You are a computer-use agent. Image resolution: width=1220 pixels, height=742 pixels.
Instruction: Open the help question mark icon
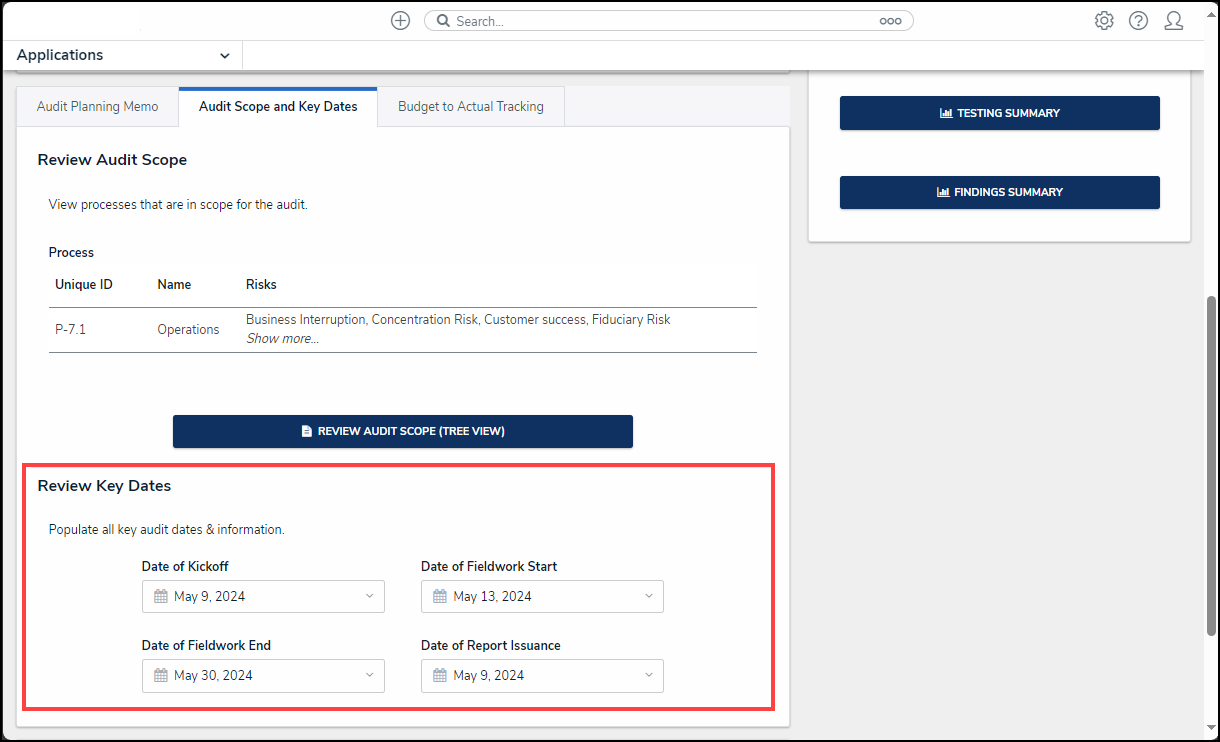pyautogui.click(x=1138, y=21)
